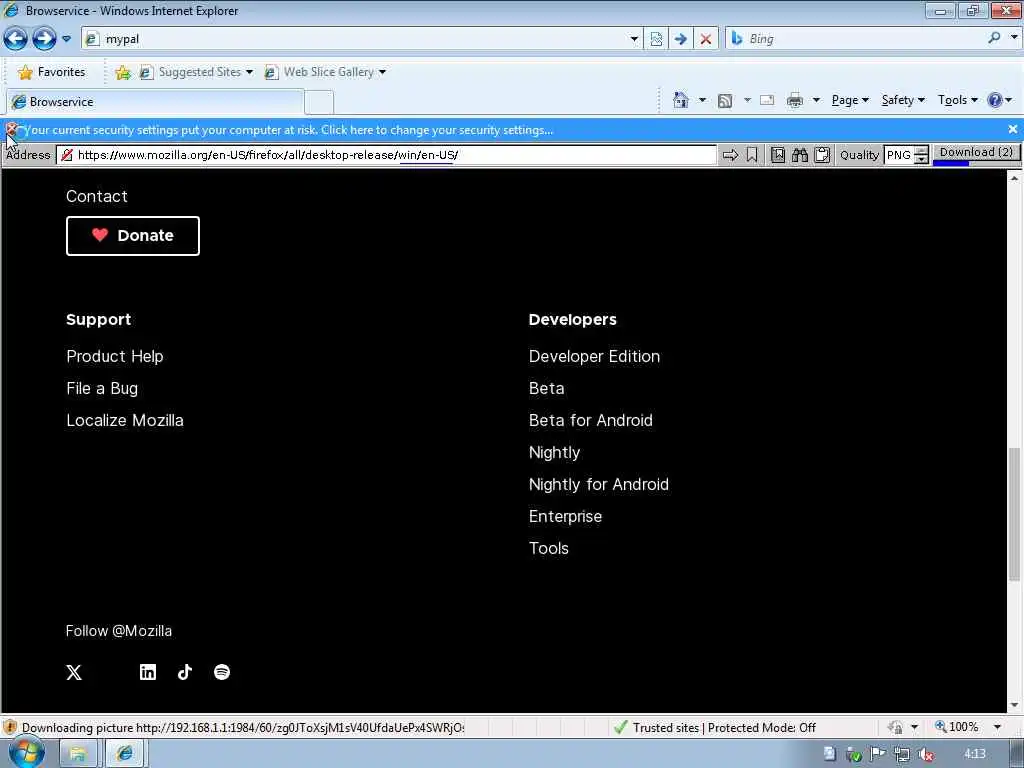Open the Localize Mozilla link

[x=125, y=421]
